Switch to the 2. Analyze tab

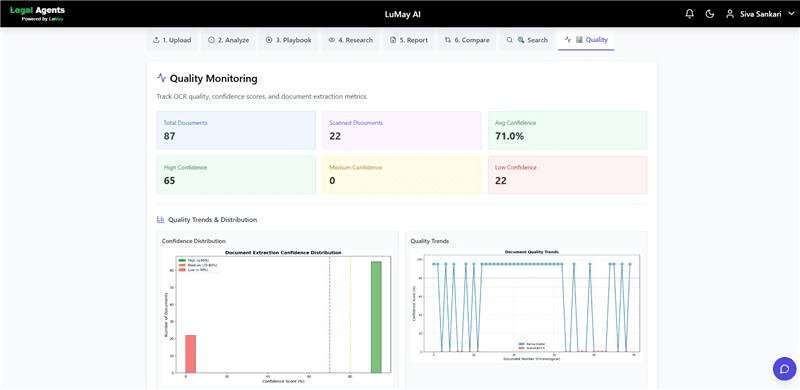[229, 40]
